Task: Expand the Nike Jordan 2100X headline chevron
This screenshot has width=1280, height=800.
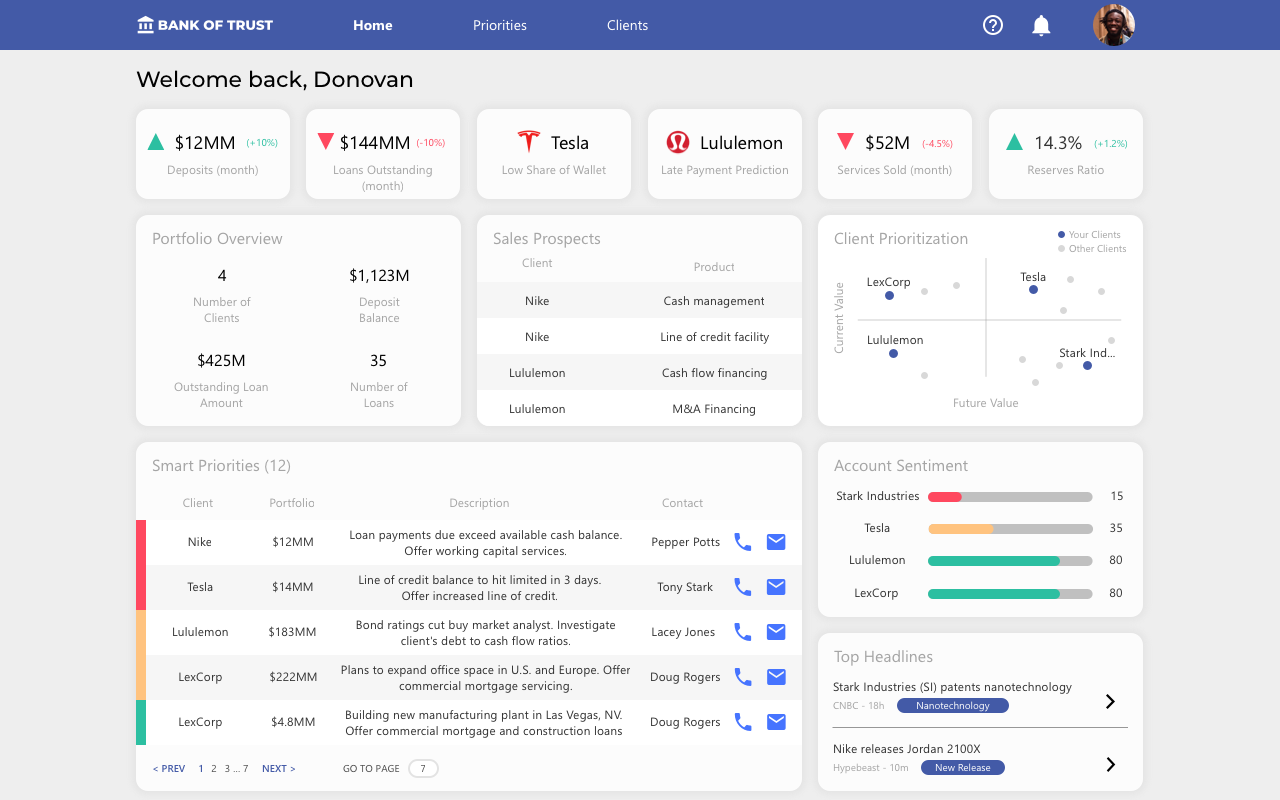Action: [x=1110, y=764]
